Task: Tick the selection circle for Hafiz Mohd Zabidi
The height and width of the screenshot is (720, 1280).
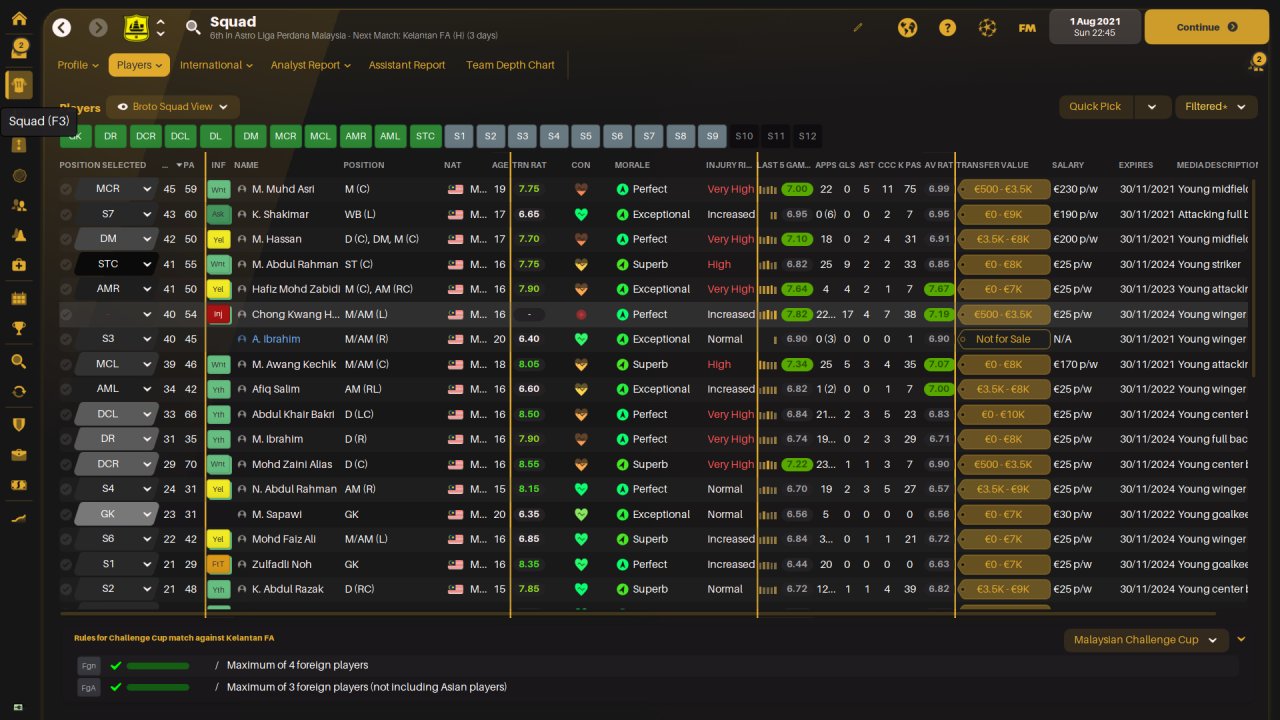Action: tap(66, 289)
